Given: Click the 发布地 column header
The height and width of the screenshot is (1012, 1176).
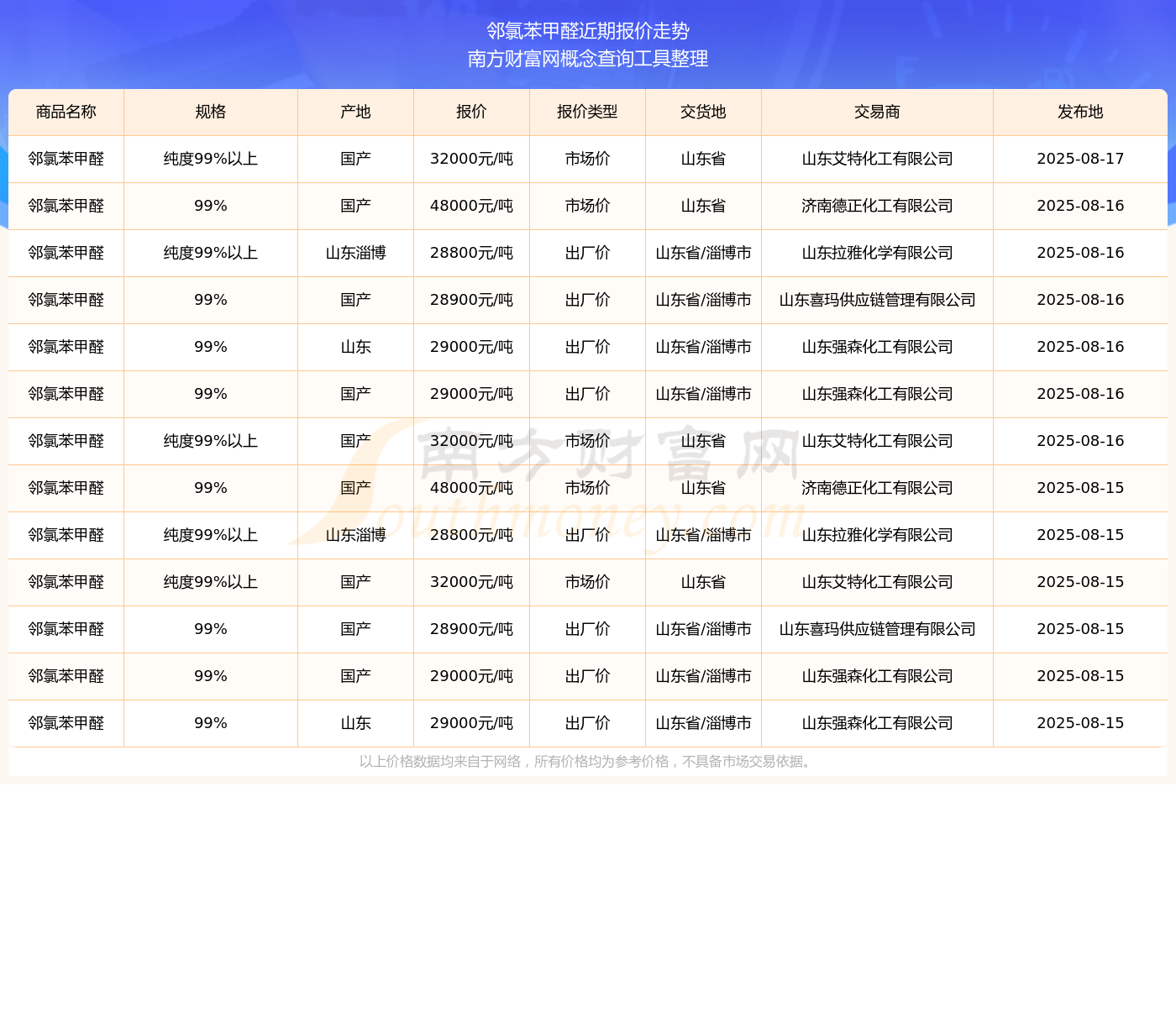Looking at the screenshot, I should pos(1081,112).
